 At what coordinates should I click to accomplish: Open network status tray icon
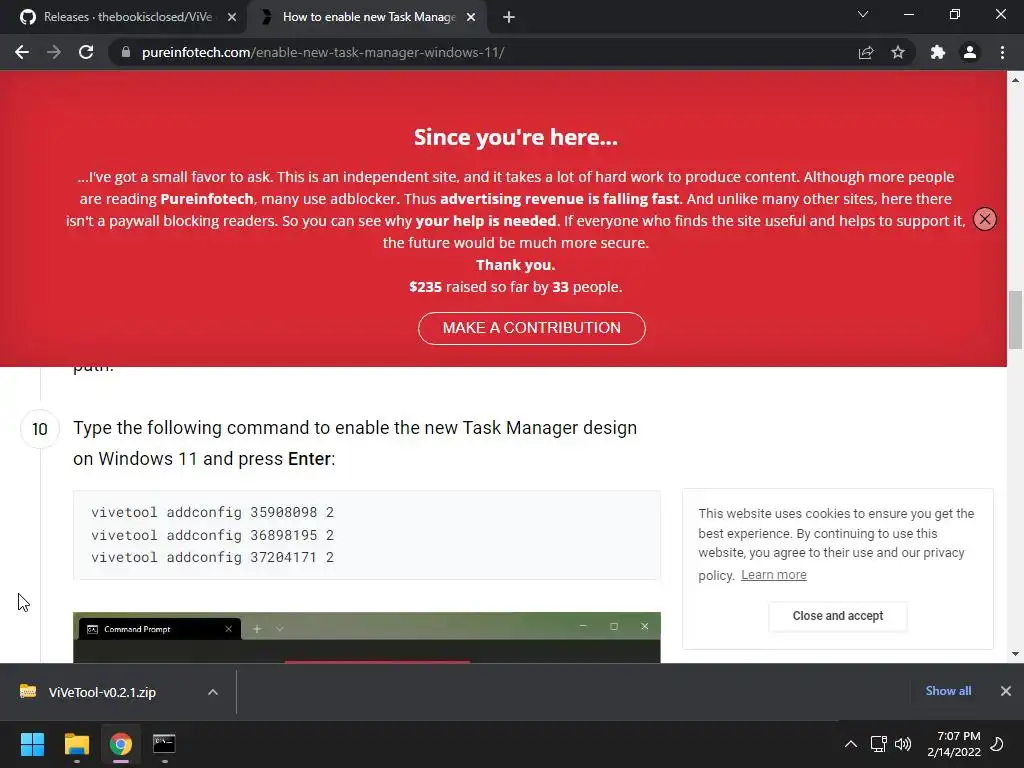click(x=878, y=744)
